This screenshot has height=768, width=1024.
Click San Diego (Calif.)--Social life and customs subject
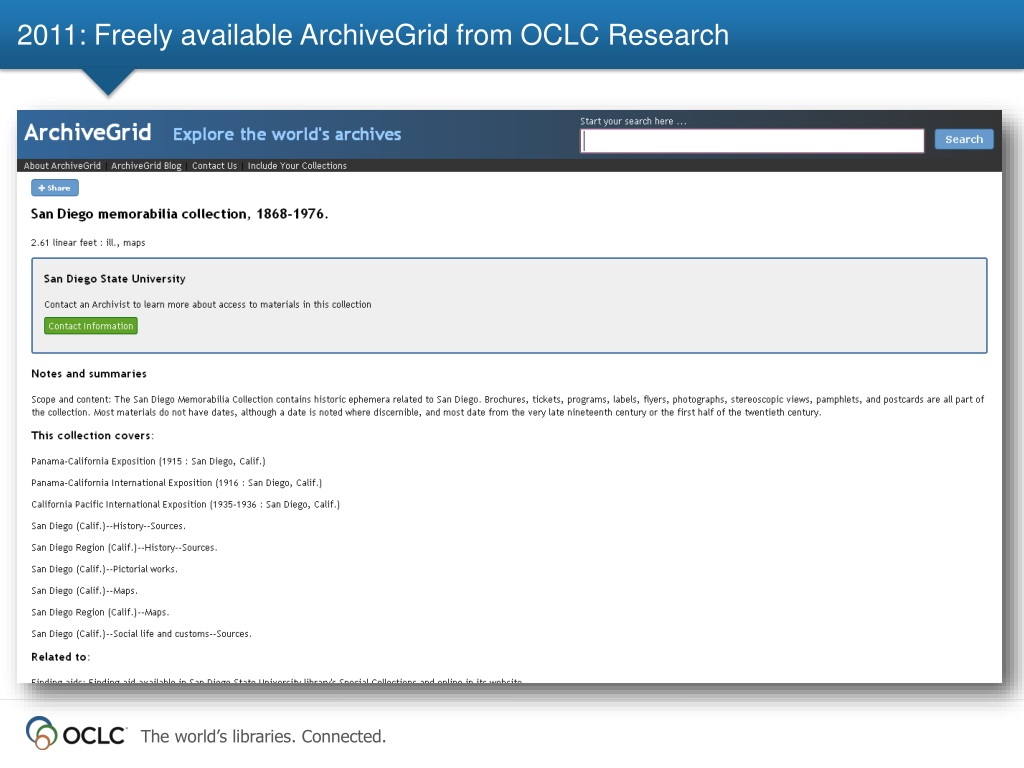pos(141,633)
